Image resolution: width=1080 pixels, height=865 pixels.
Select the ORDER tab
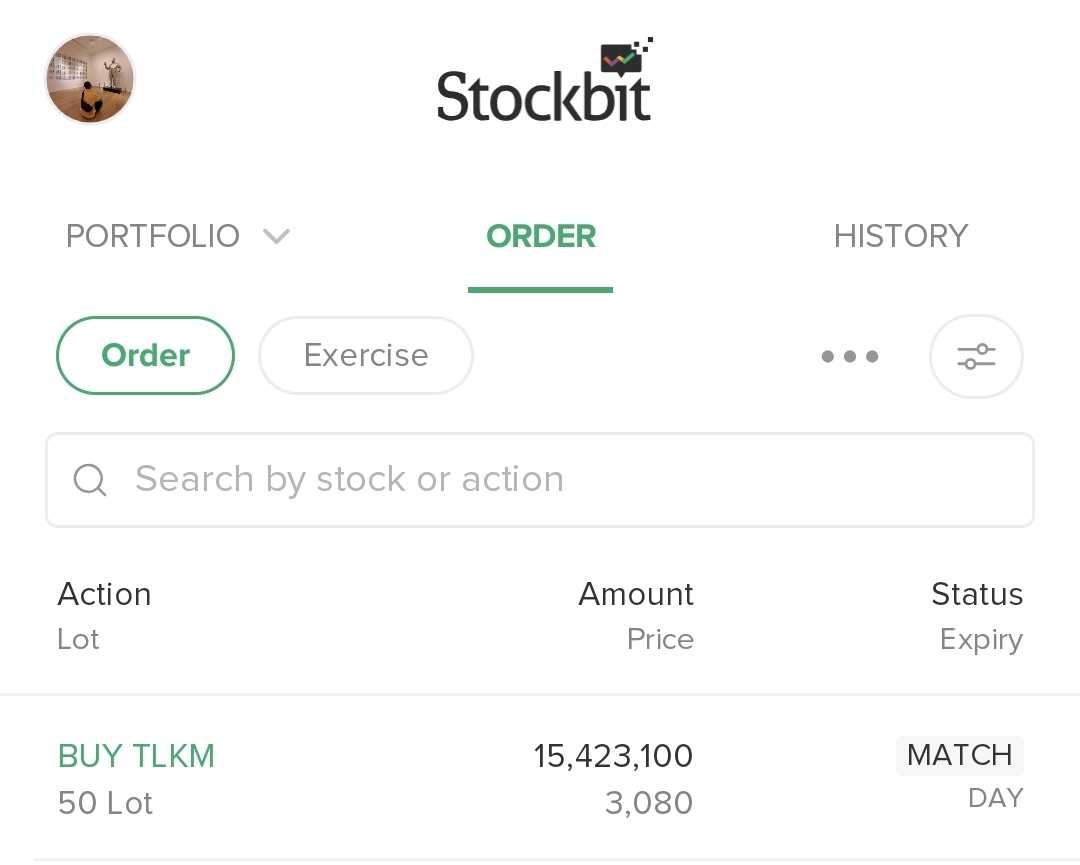540,237
